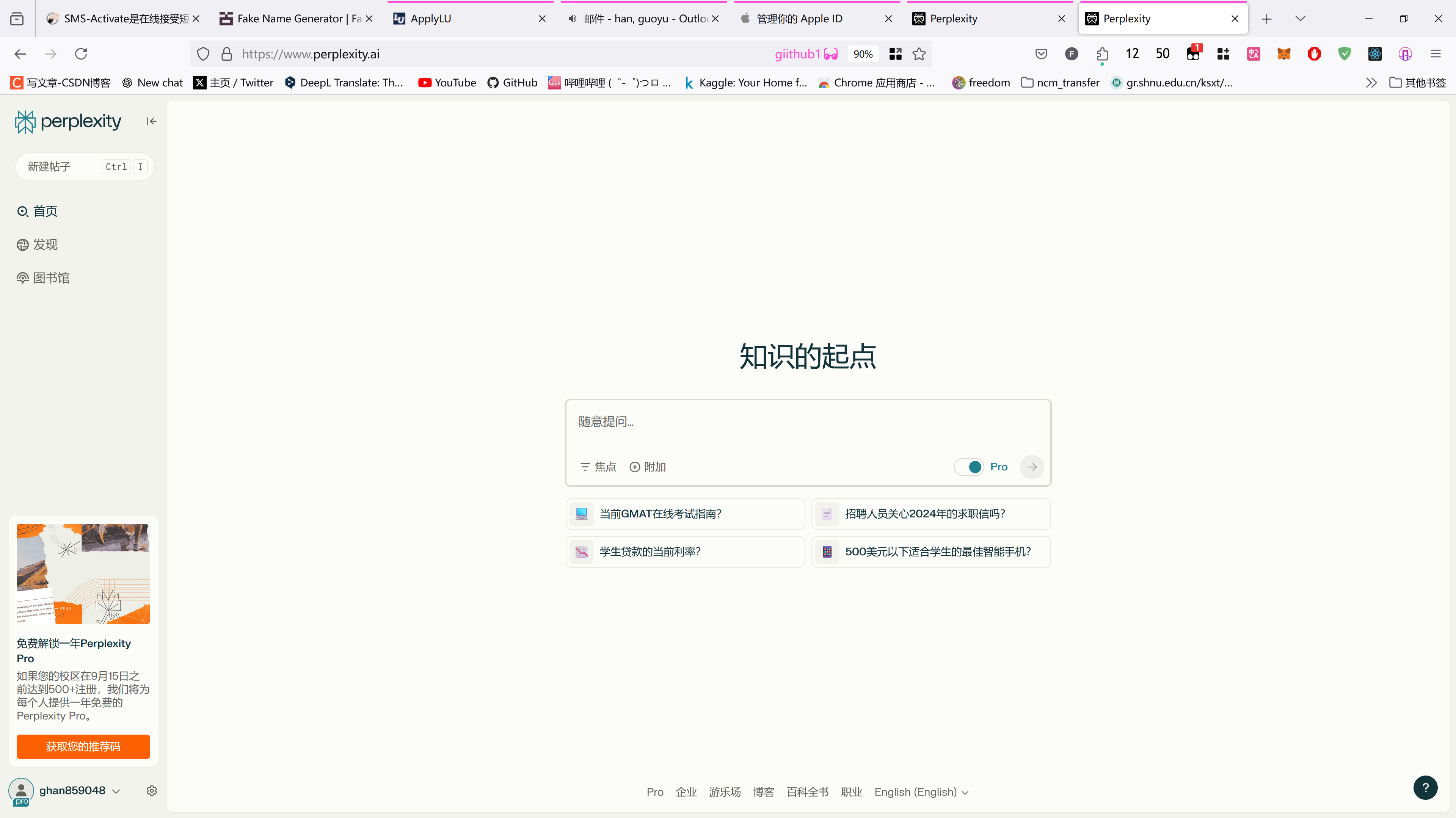Expand the list all tabs chevron

tap(1300, 19)
